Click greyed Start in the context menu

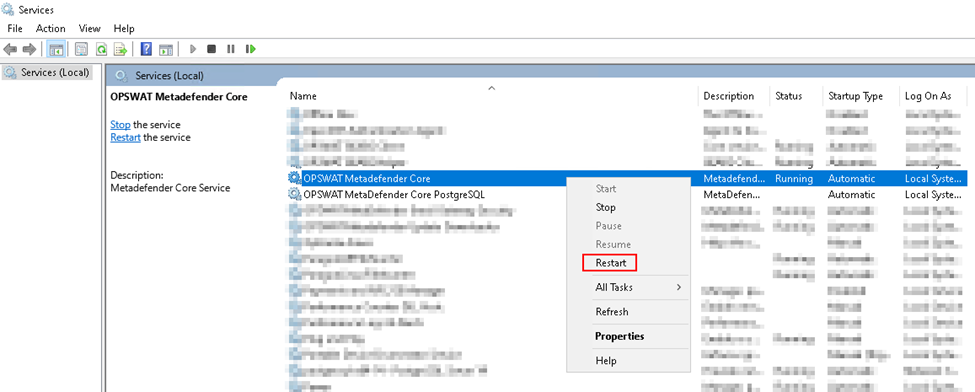click(x=606, y=189)
